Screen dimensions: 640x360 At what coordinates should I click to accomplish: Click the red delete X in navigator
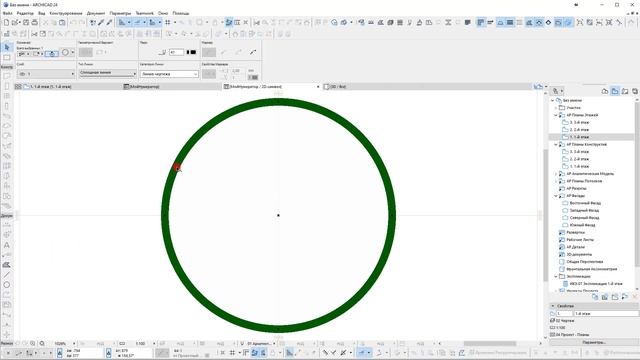[635, 297]
